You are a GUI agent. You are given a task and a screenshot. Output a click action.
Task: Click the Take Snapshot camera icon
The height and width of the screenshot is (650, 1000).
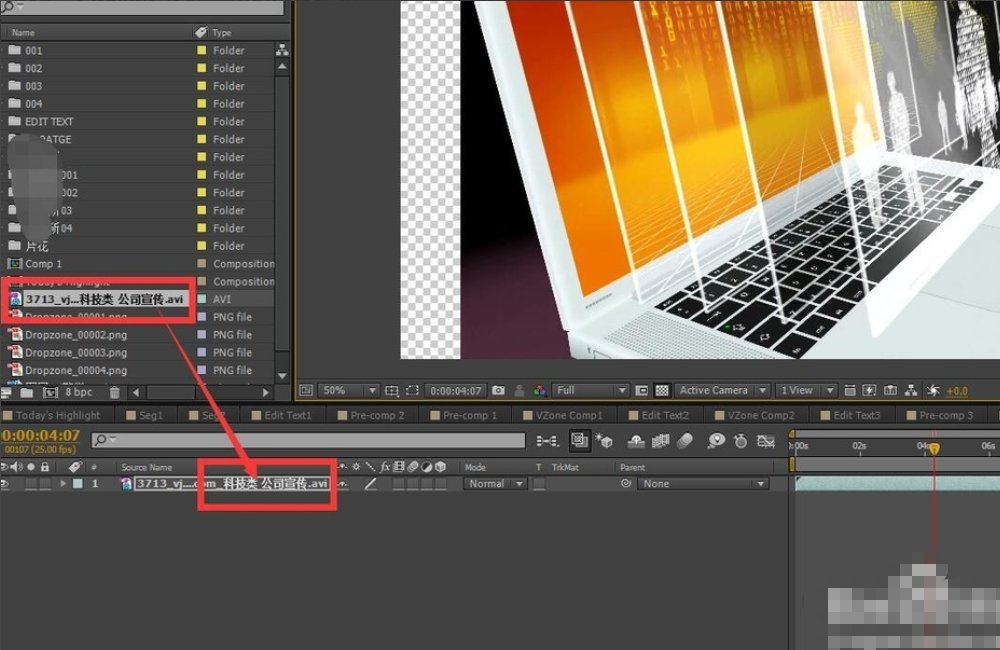[498, 391]
